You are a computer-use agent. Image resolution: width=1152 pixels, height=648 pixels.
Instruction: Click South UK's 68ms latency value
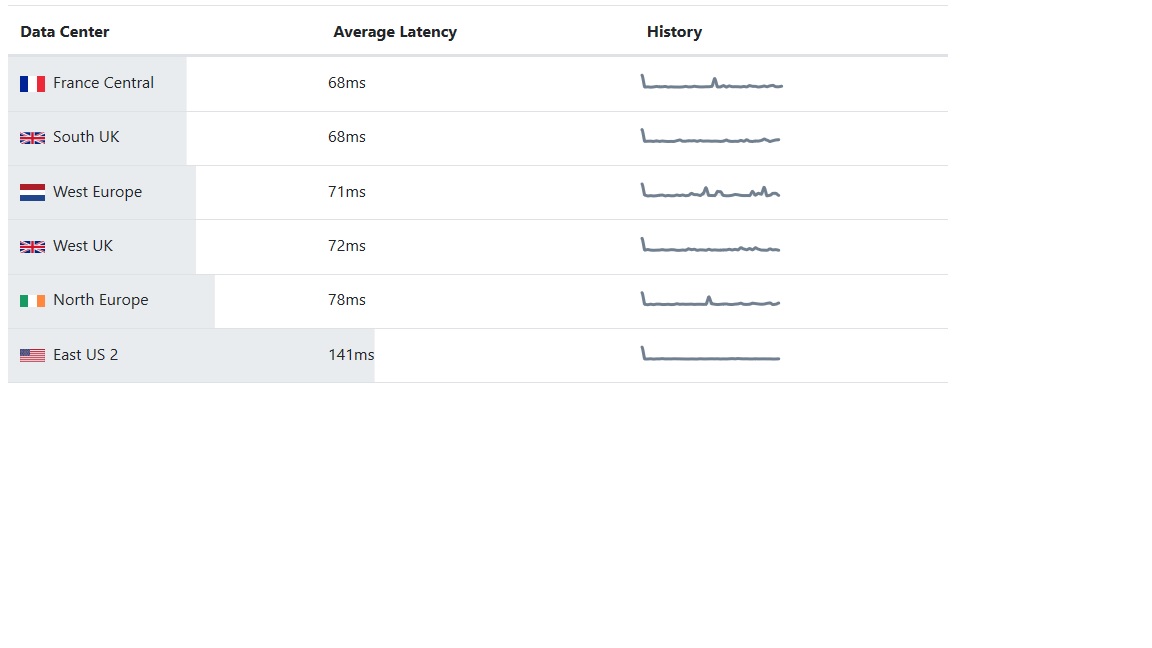pyautogui.click(x=347, y=137)
